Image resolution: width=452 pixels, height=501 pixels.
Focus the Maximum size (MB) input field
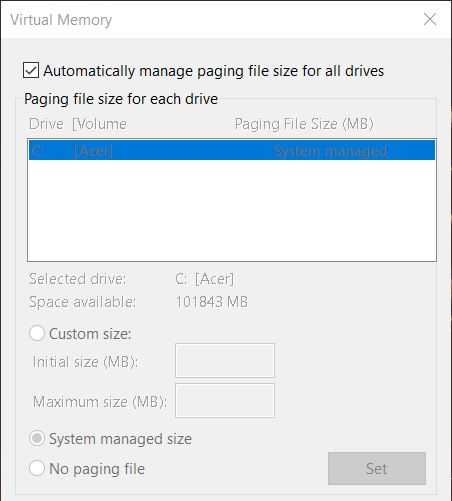click(225, 400)
